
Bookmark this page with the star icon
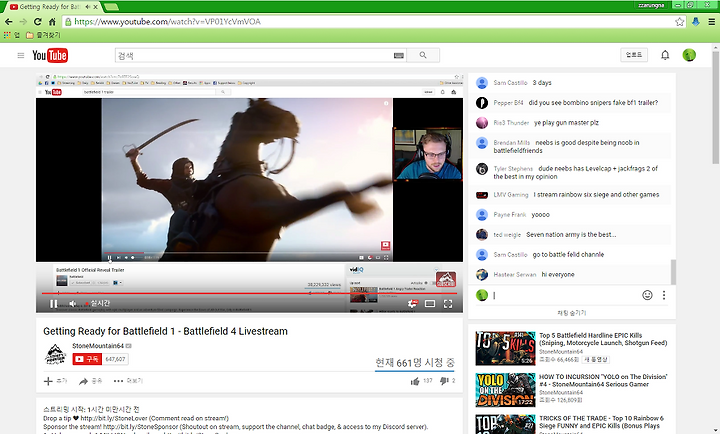pyautogui.click(x=680, y=22)
